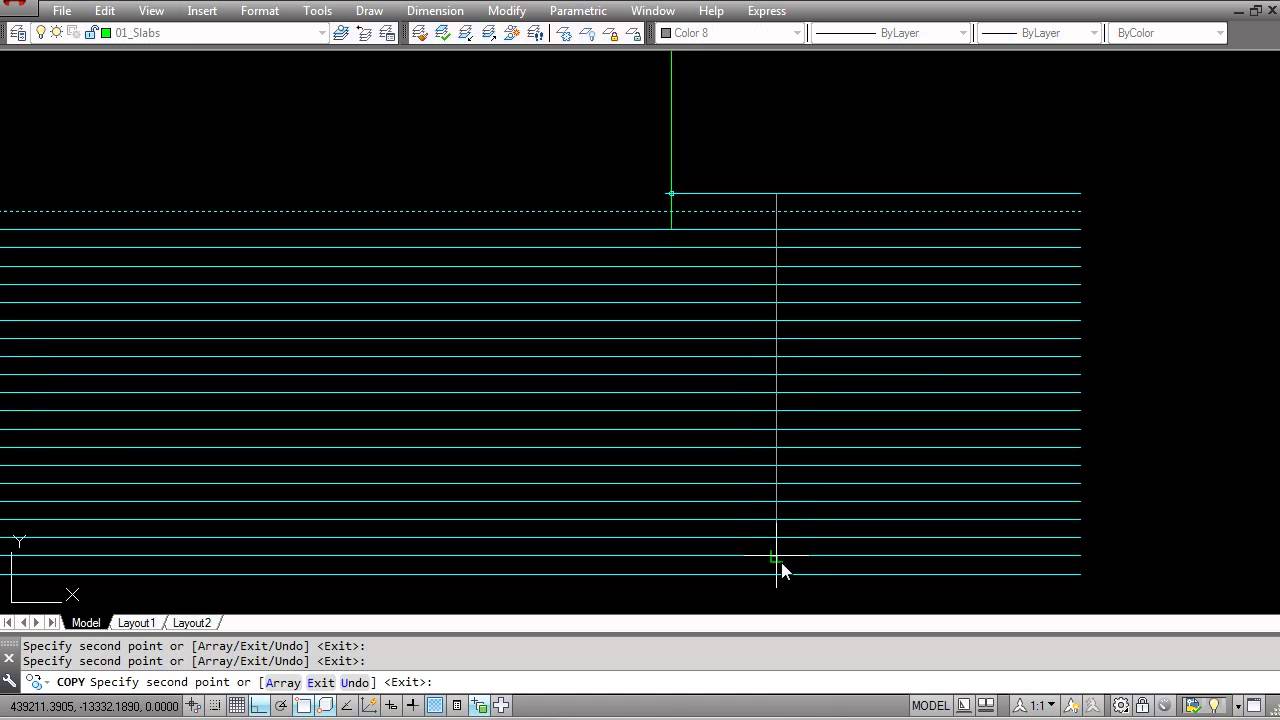1280x720 pixels.
Task: Toggle Grid Display in status bar
Action: click(x=237, y=706)
